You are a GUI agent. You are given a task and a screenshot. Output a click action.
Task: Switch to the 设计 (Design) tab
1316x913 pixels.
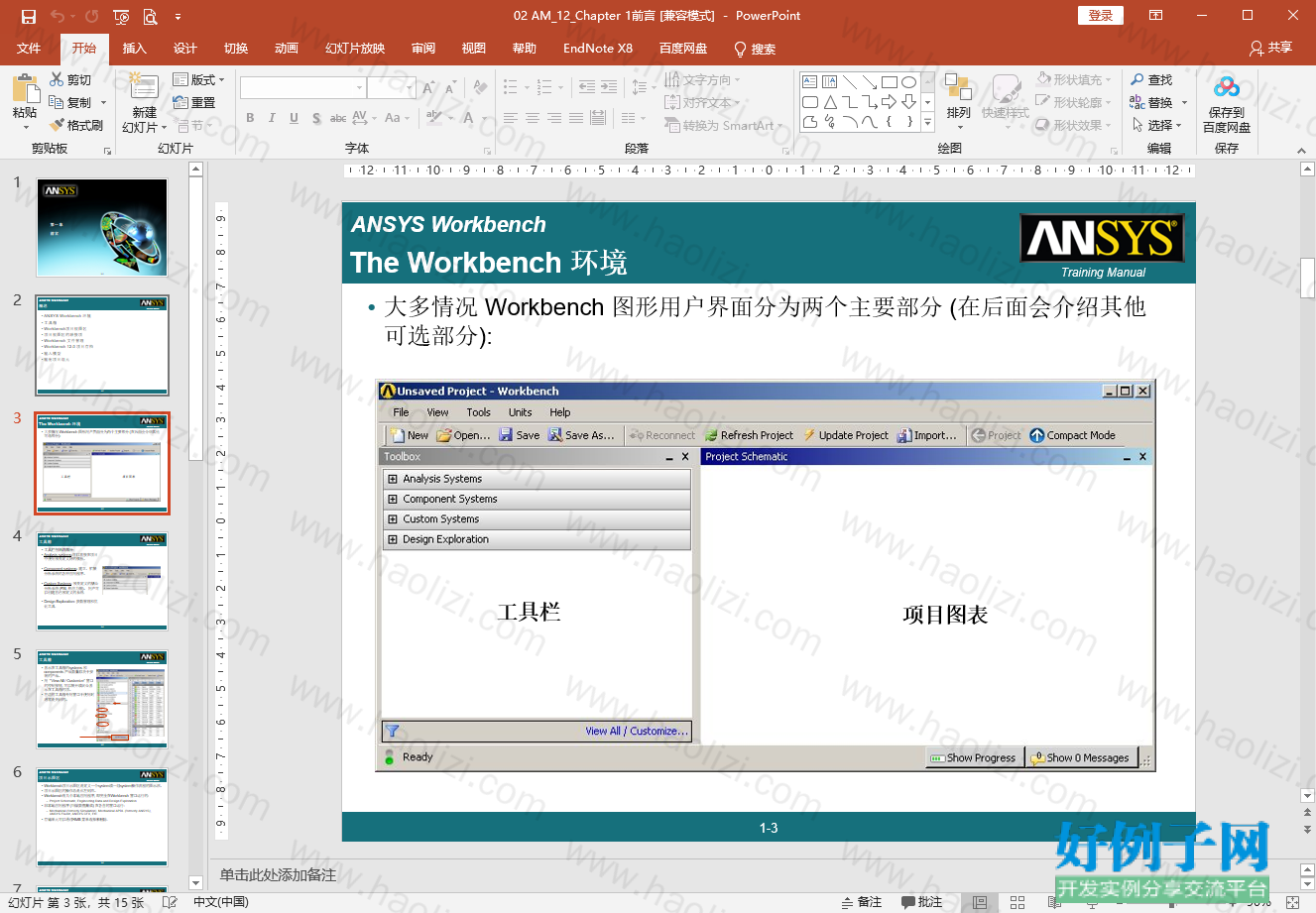[184, 49]
